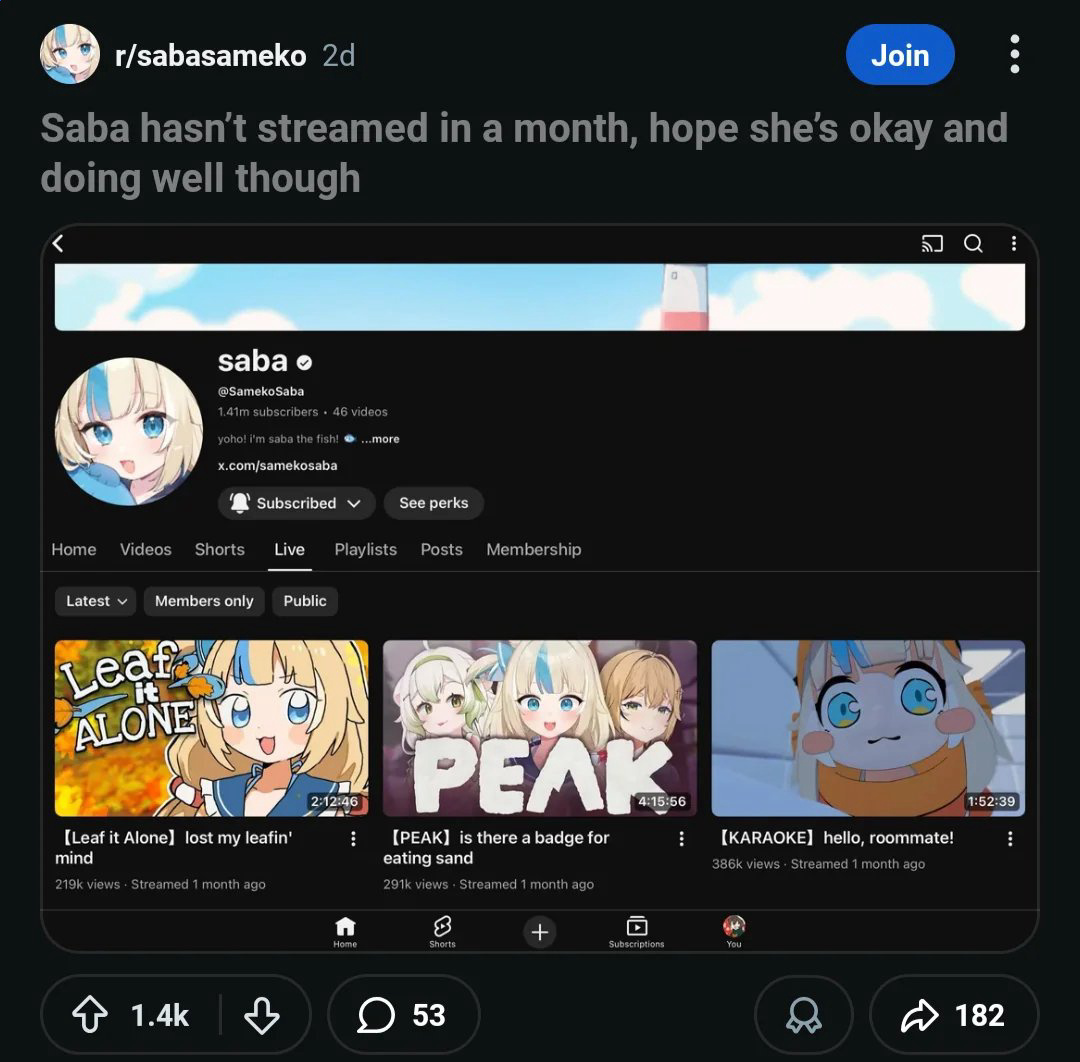Open the PEAK stream thumbnail

click(539, 728)
